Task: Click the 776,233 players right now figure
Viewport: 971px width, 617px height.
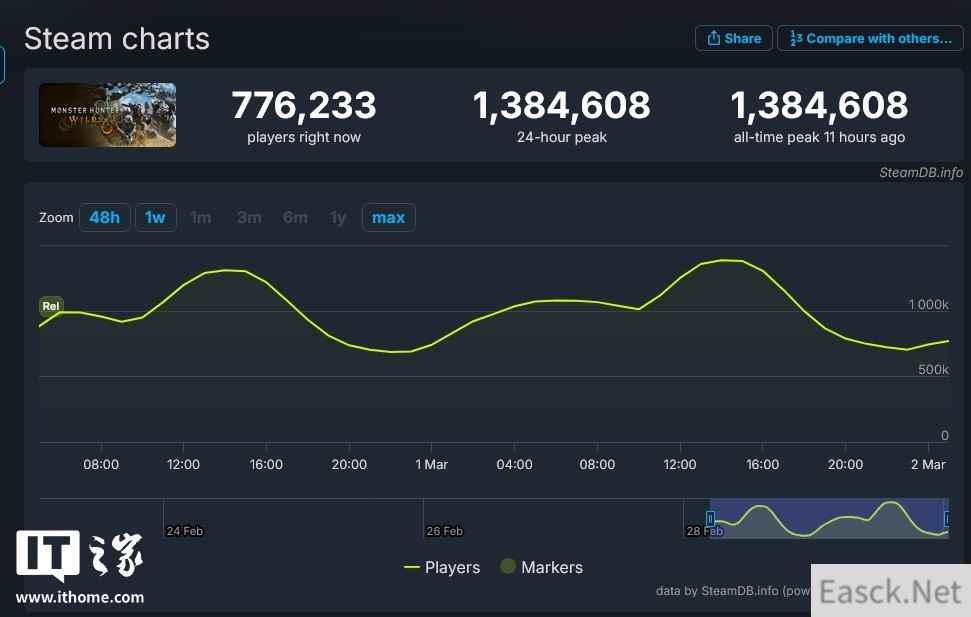Action: (303, 105)
